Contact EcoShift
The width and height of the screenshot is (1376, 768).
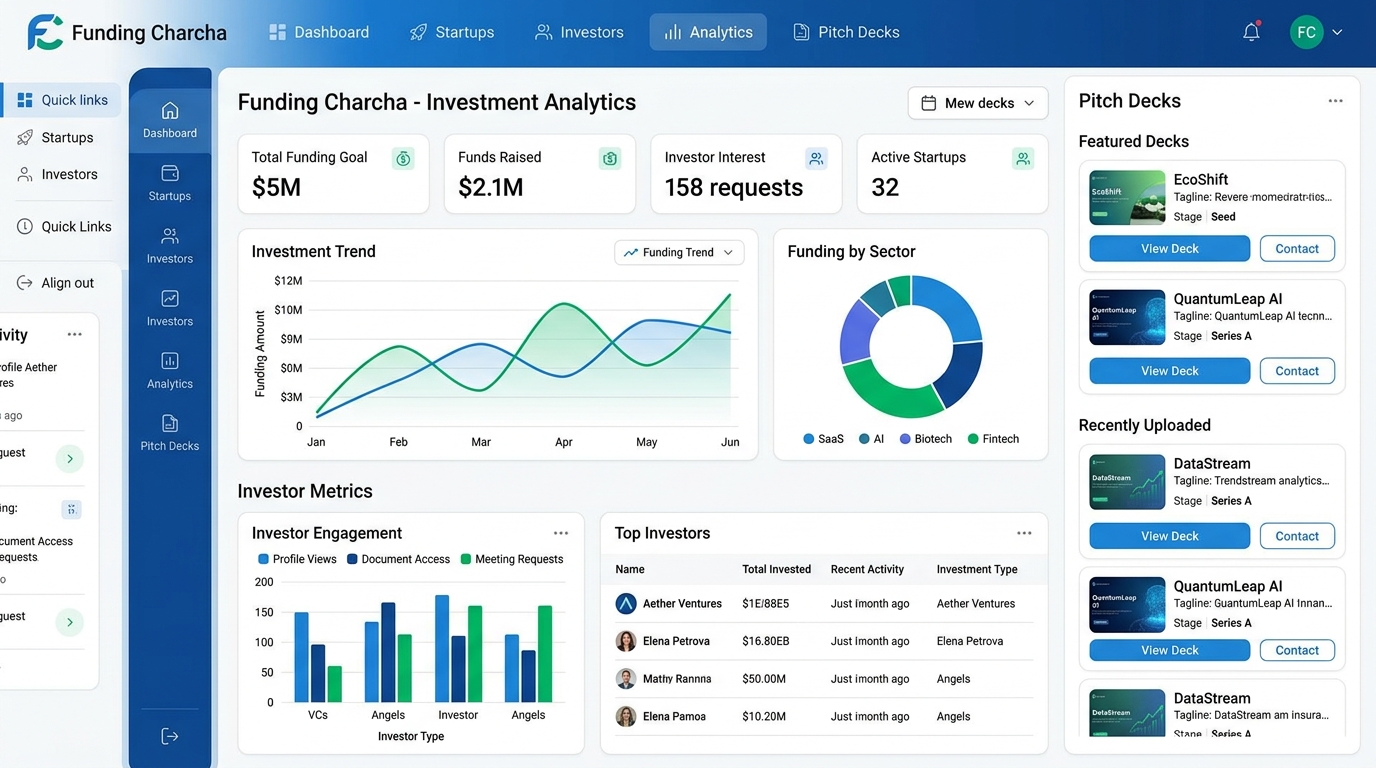[x=1297, y=248]
